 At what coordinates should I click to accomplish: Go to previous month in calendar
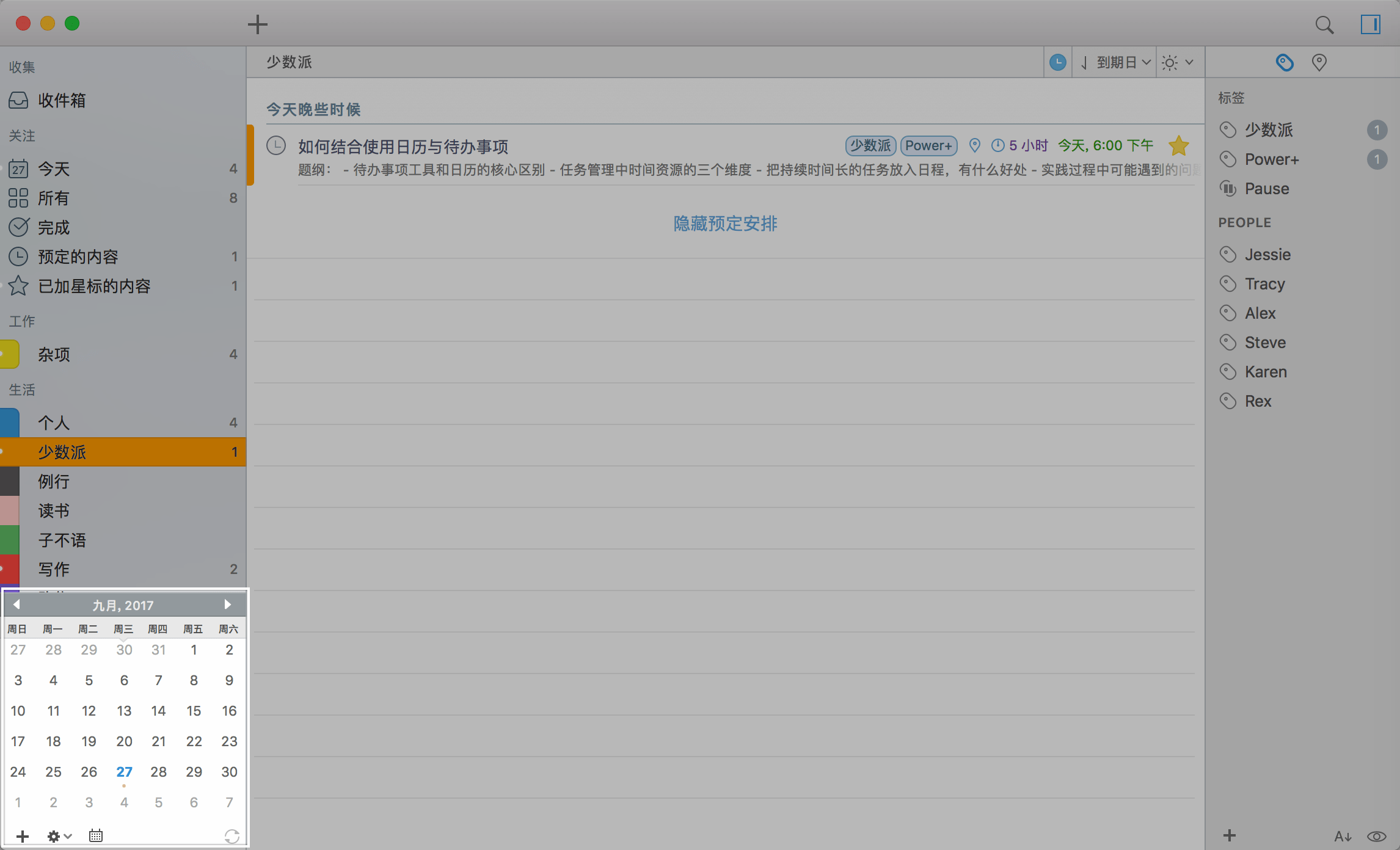(x=16, y=605)
